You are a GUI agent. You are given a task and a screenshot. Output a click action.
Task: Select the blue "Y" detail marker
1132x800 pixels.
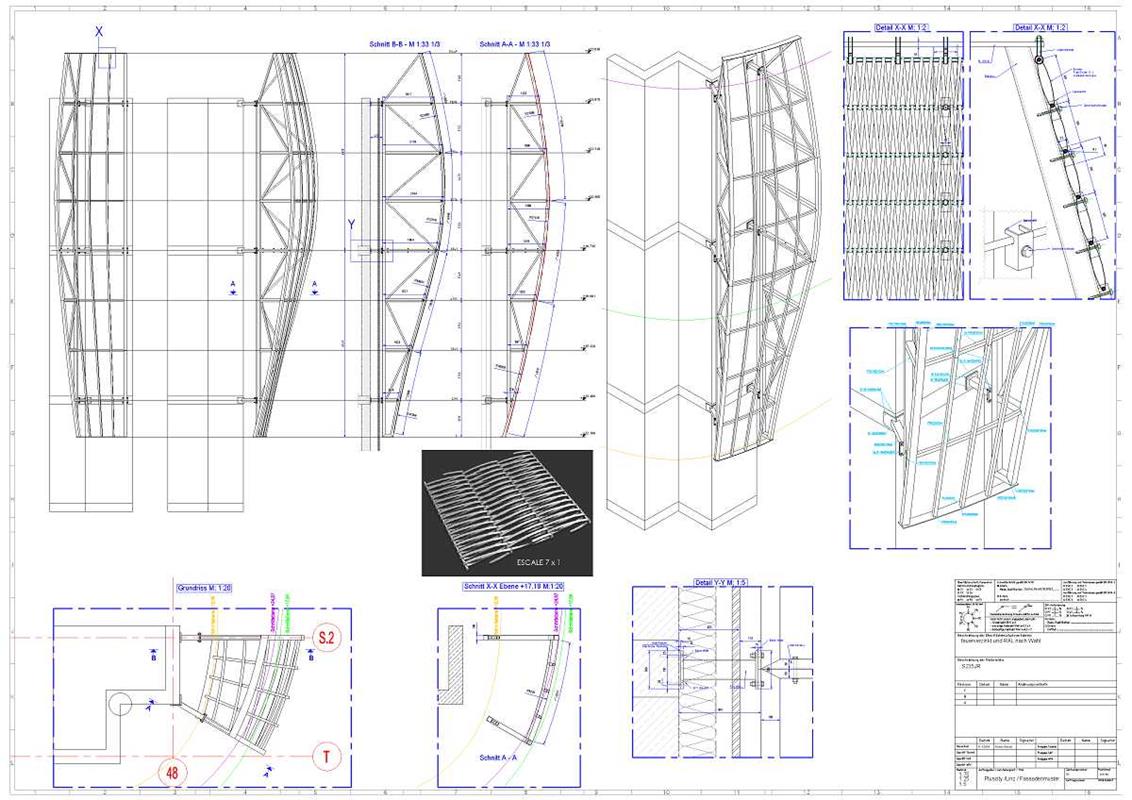(x=352, y=225)
